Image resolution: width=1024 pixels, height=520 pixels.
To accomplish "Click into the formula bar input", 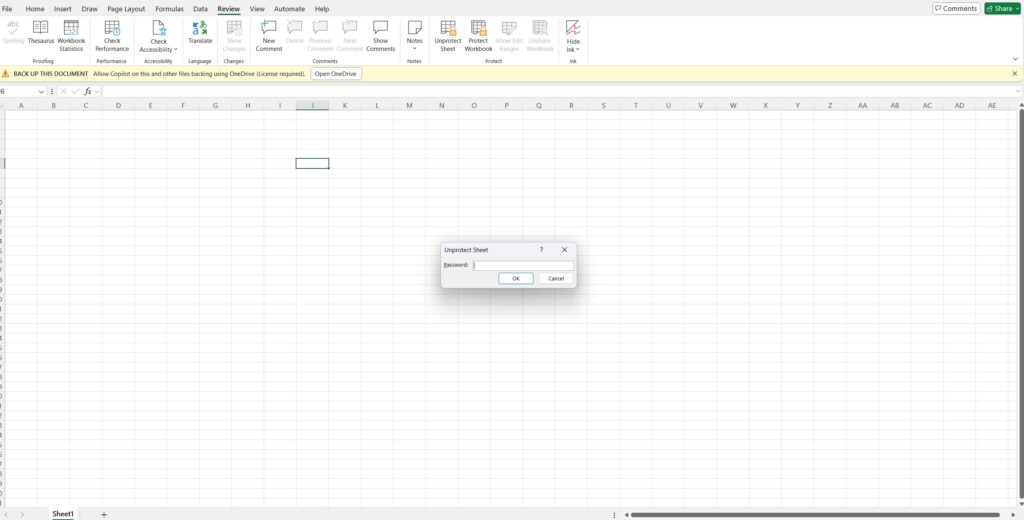I will click(x=558, y=91).
